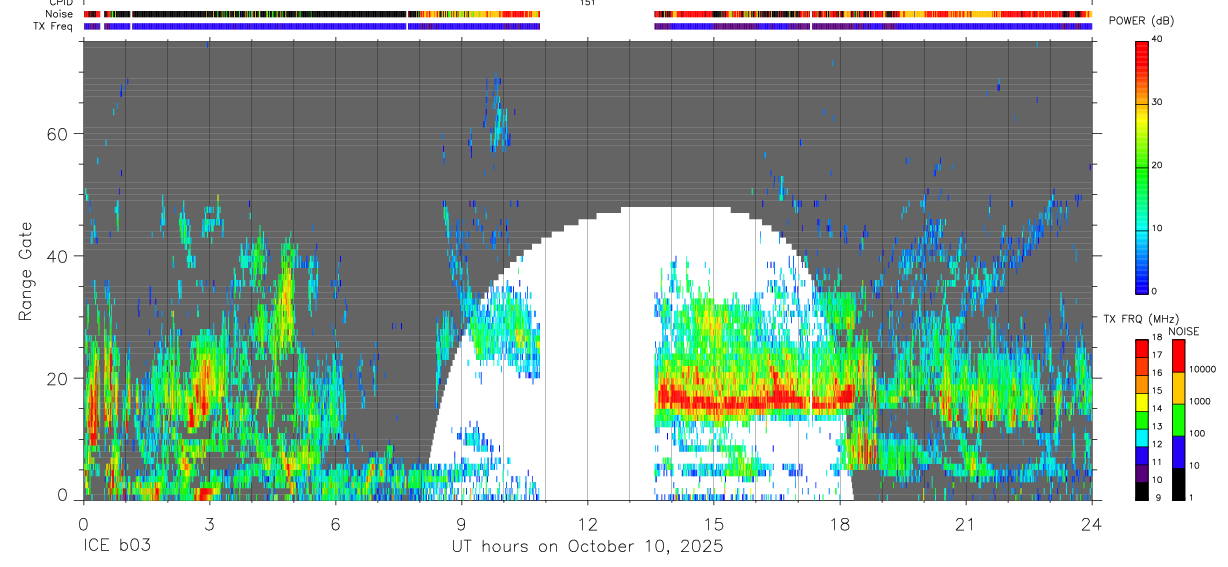Click the x-axis tick label "15"
The width and height of the screenshot is (1228, 567).
[x=713, y=523]
